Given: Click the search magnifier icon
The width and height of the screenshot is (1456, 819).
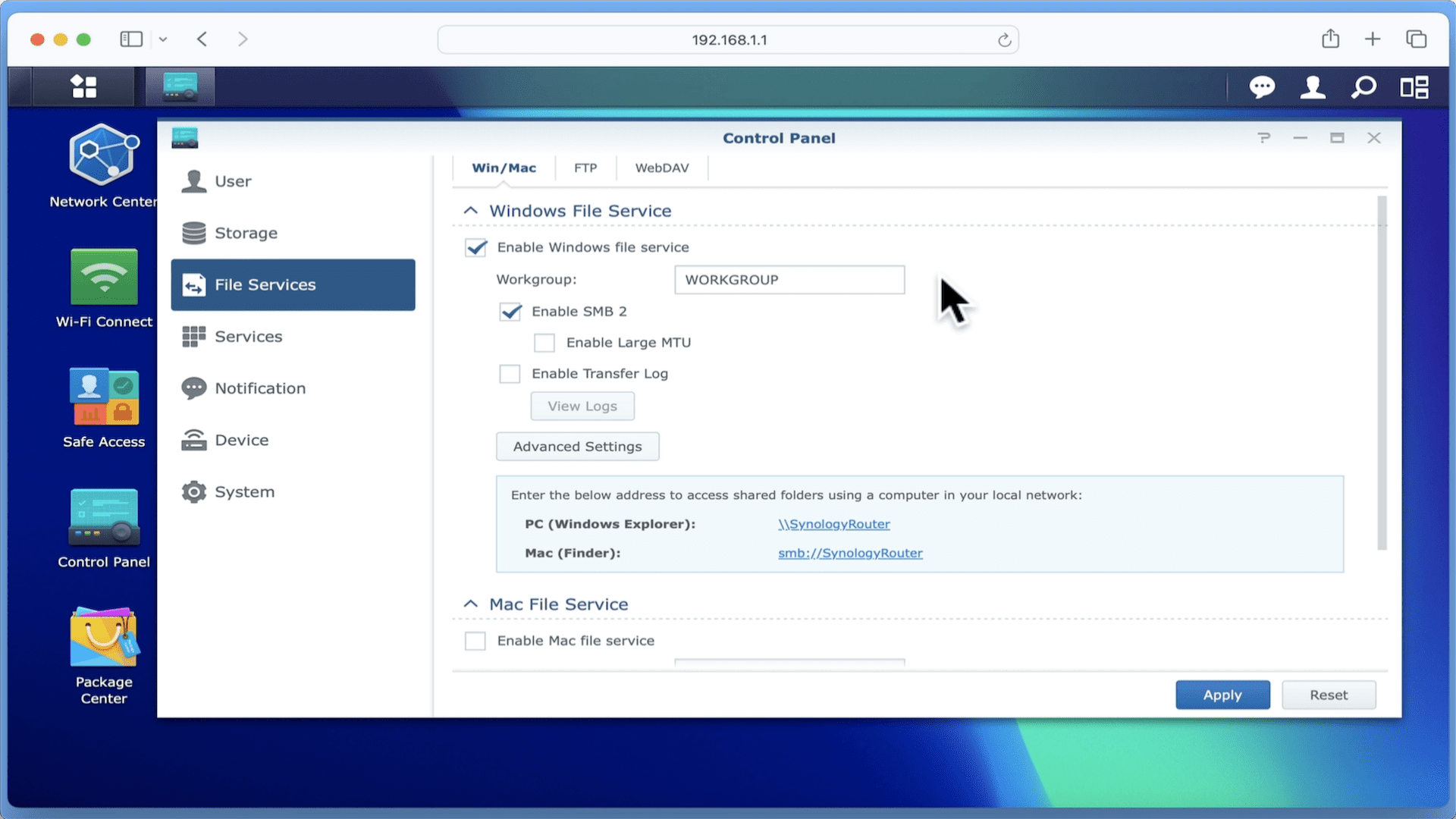Looking at the screenshot, I should pos(1363,87).
